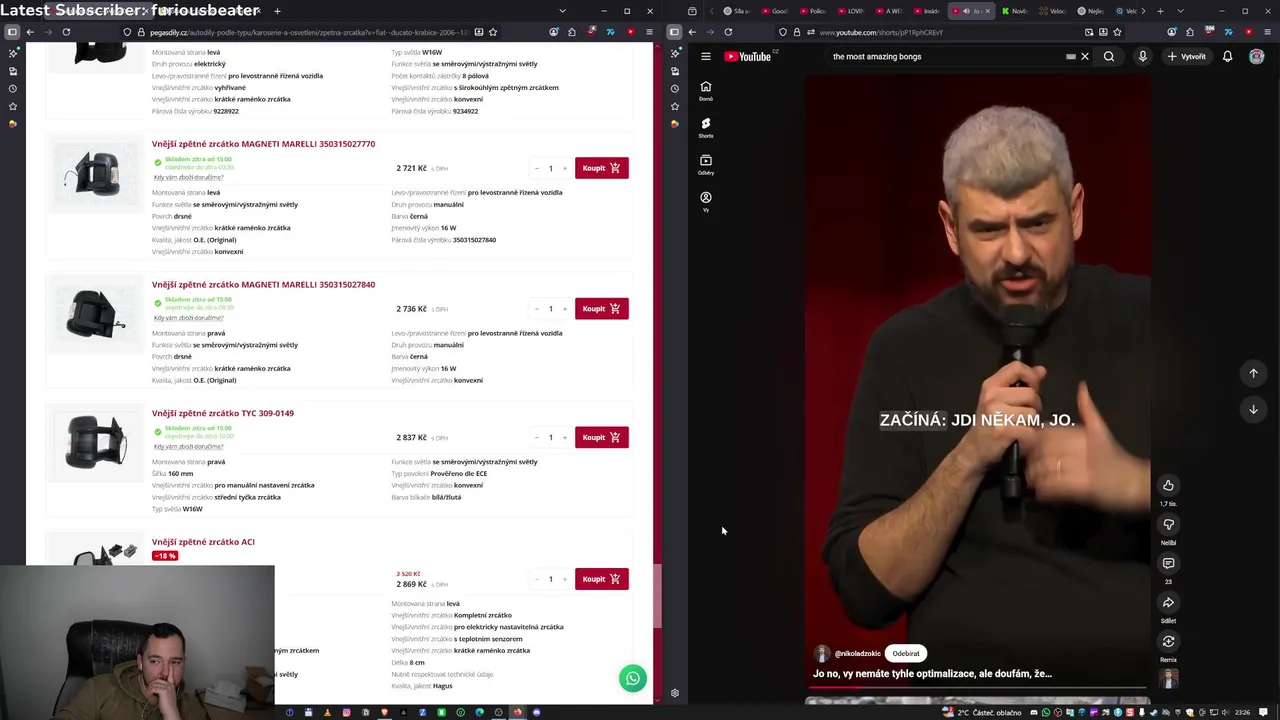Share the short via Sdílet

(1168, 603)
